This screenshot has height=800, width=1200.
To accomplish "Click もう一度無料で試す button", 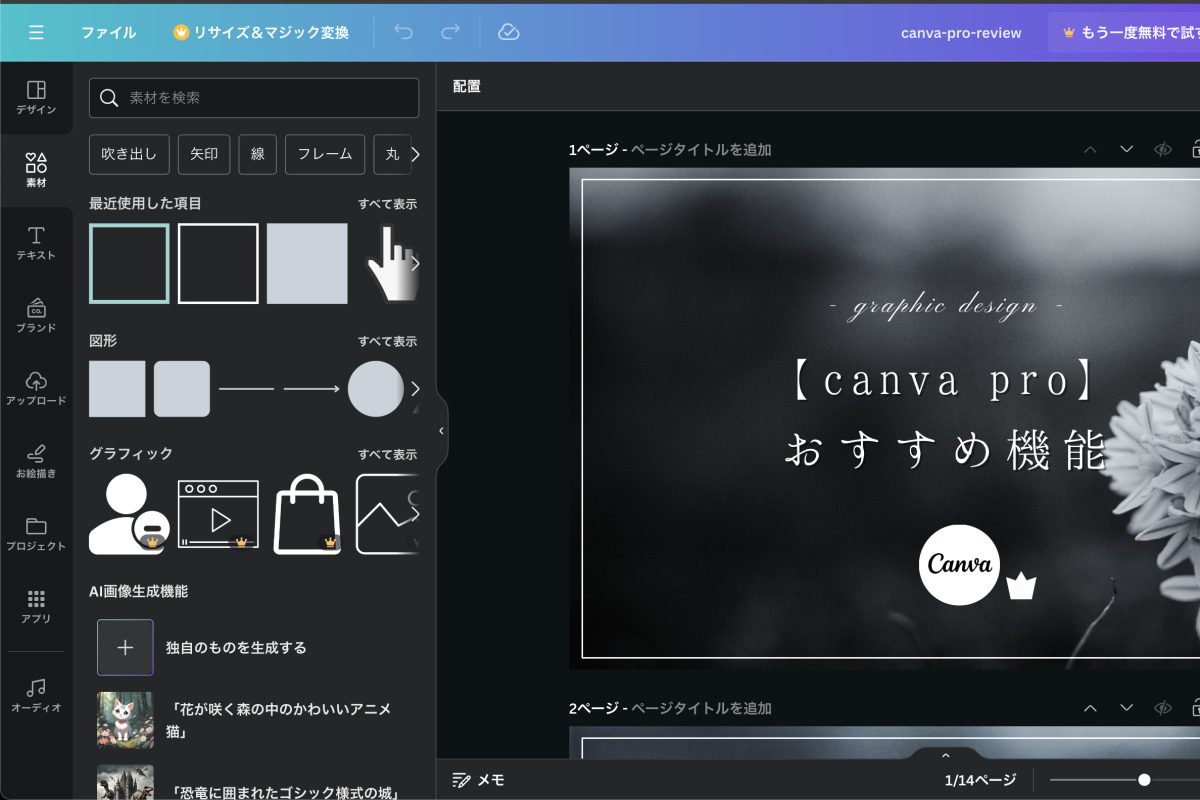I will pos(1152,32).
